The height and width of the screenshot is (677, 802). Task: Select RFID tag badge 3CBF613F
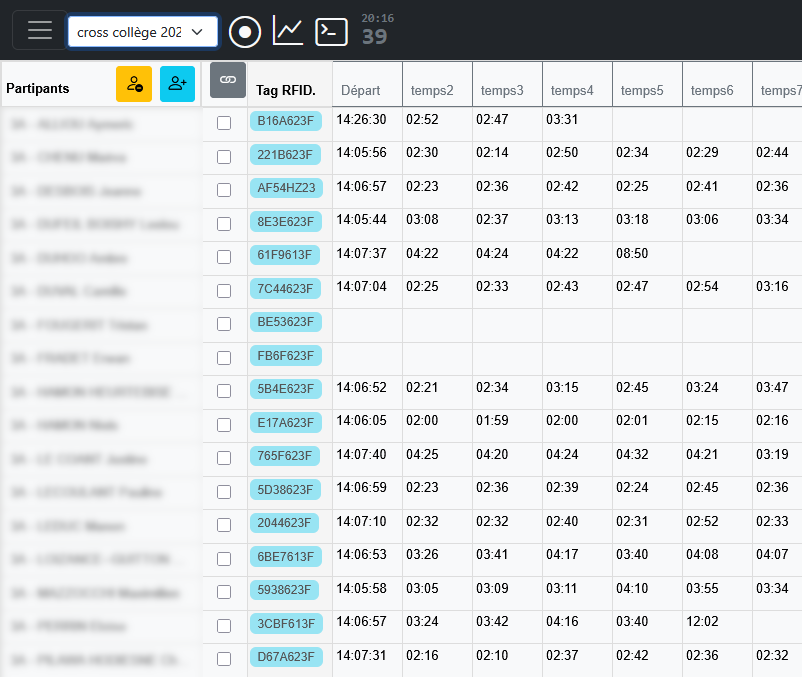click(286, 623)
